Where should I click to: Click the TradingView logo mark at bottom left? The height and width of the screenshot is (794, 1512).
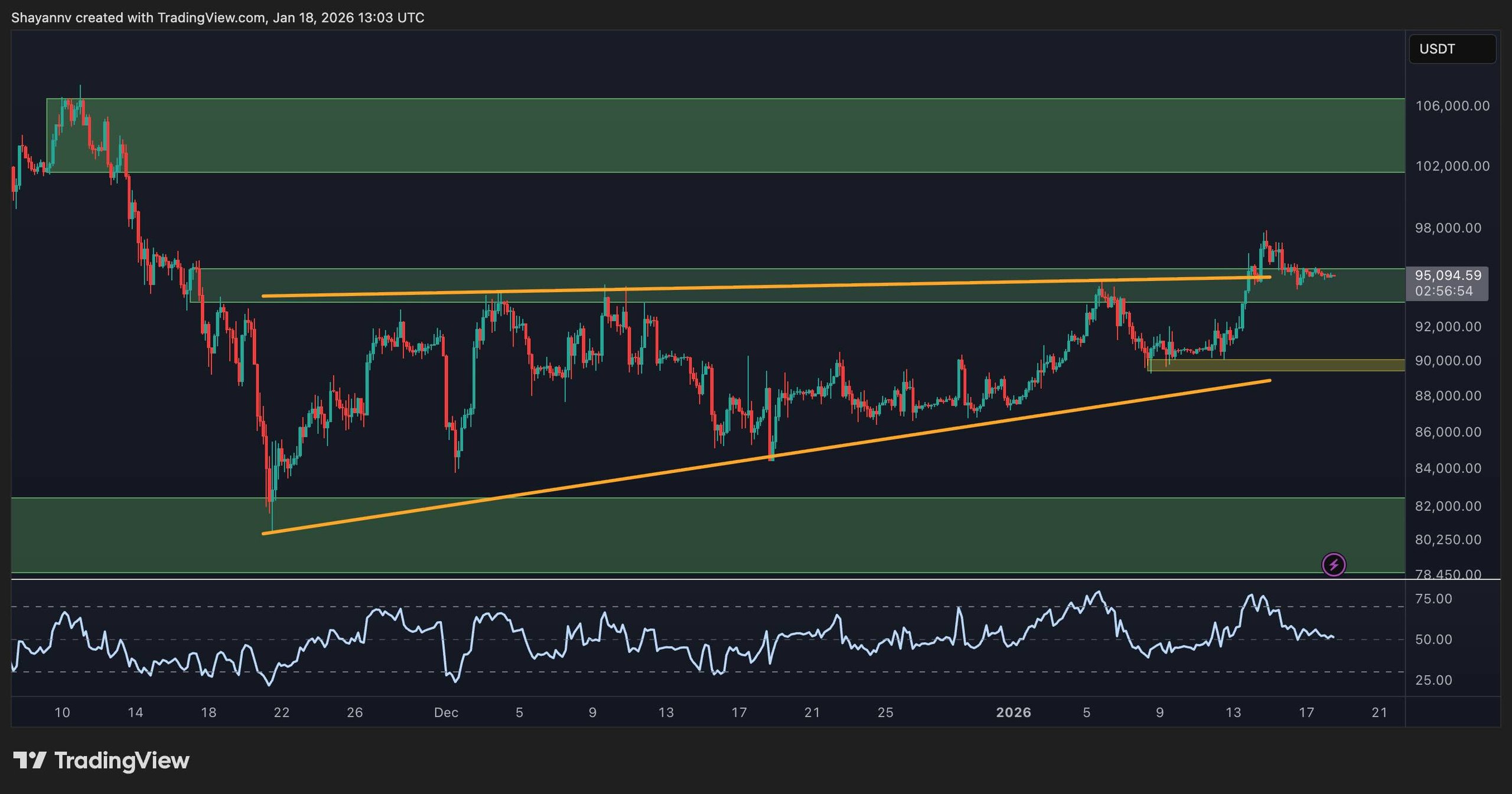tap(30, 760)
